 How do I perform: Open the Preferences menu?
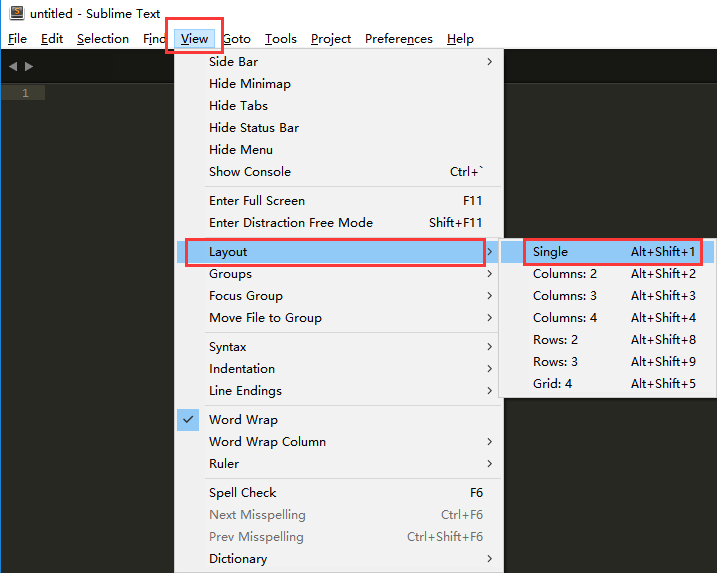click(399, 39)
